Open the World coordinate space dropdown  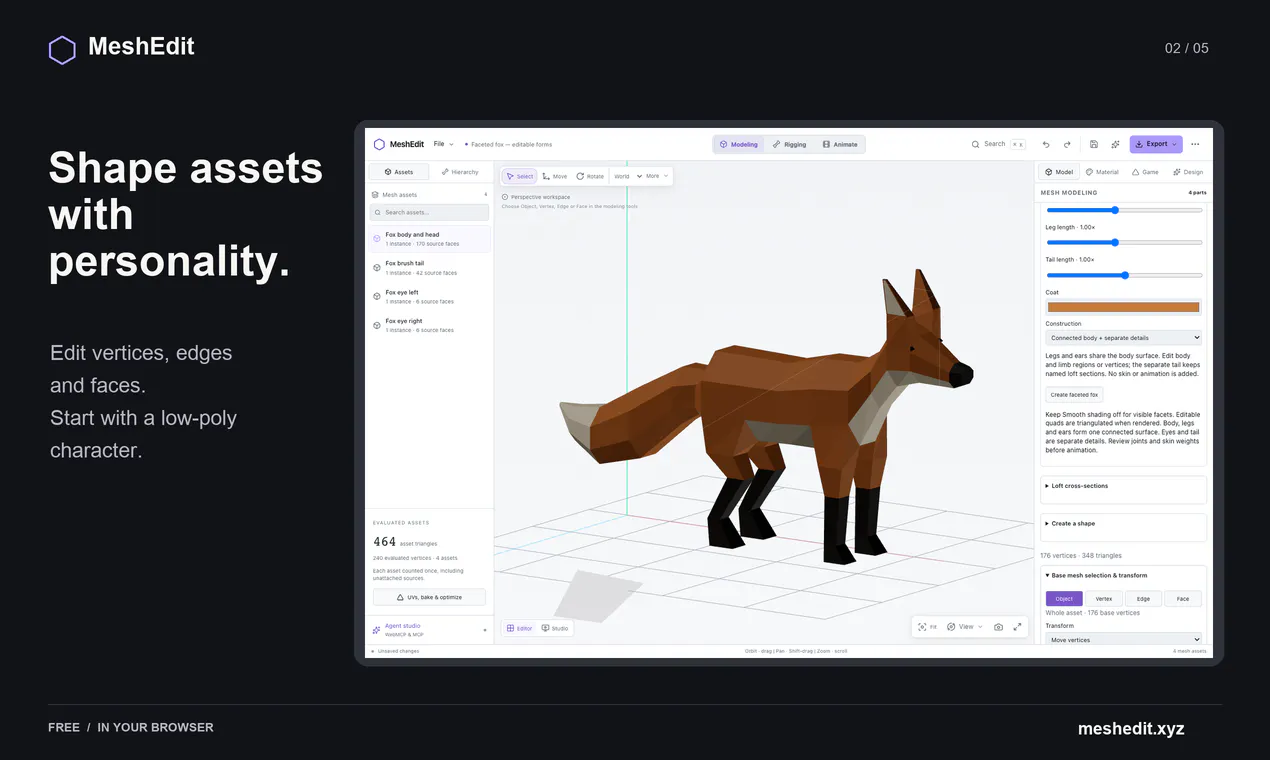coord(627,176)
